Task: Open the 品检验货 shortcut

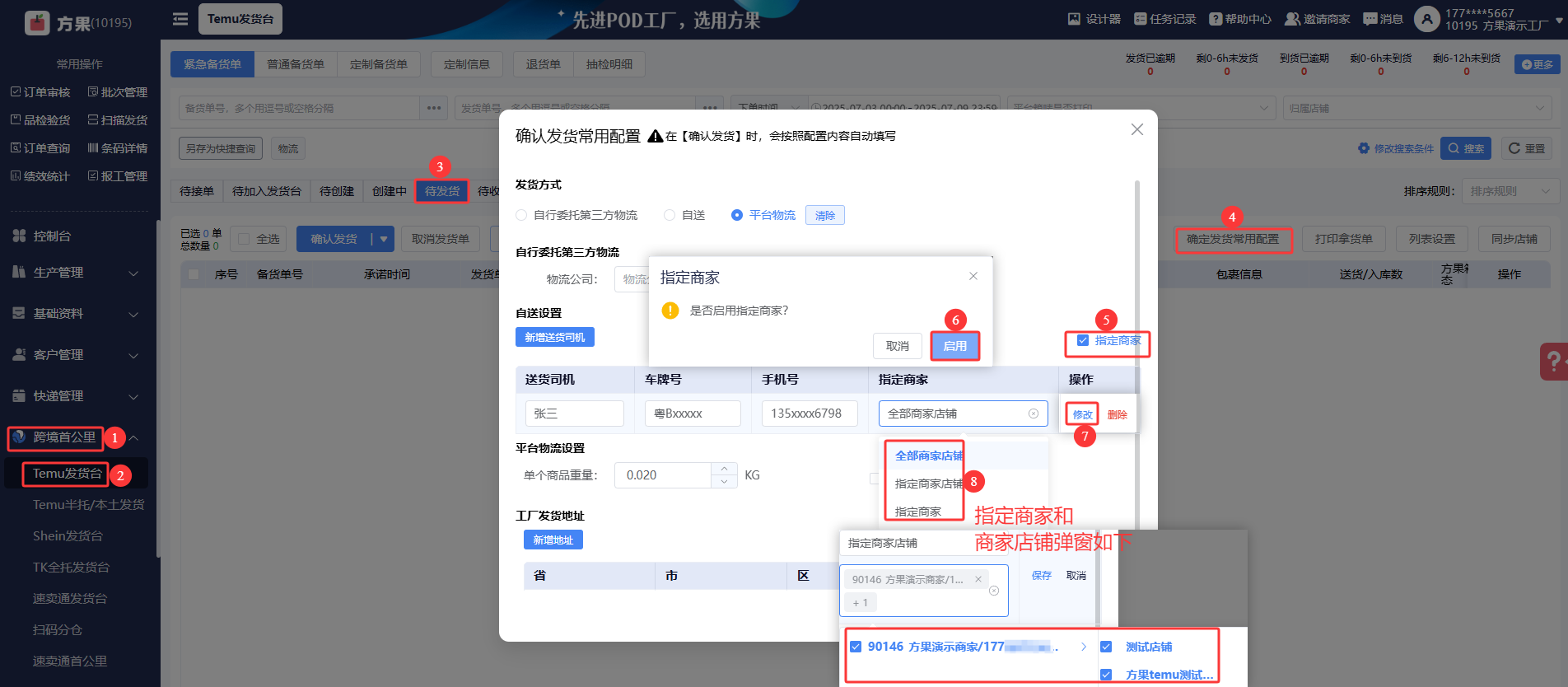Action: point(40,120)
